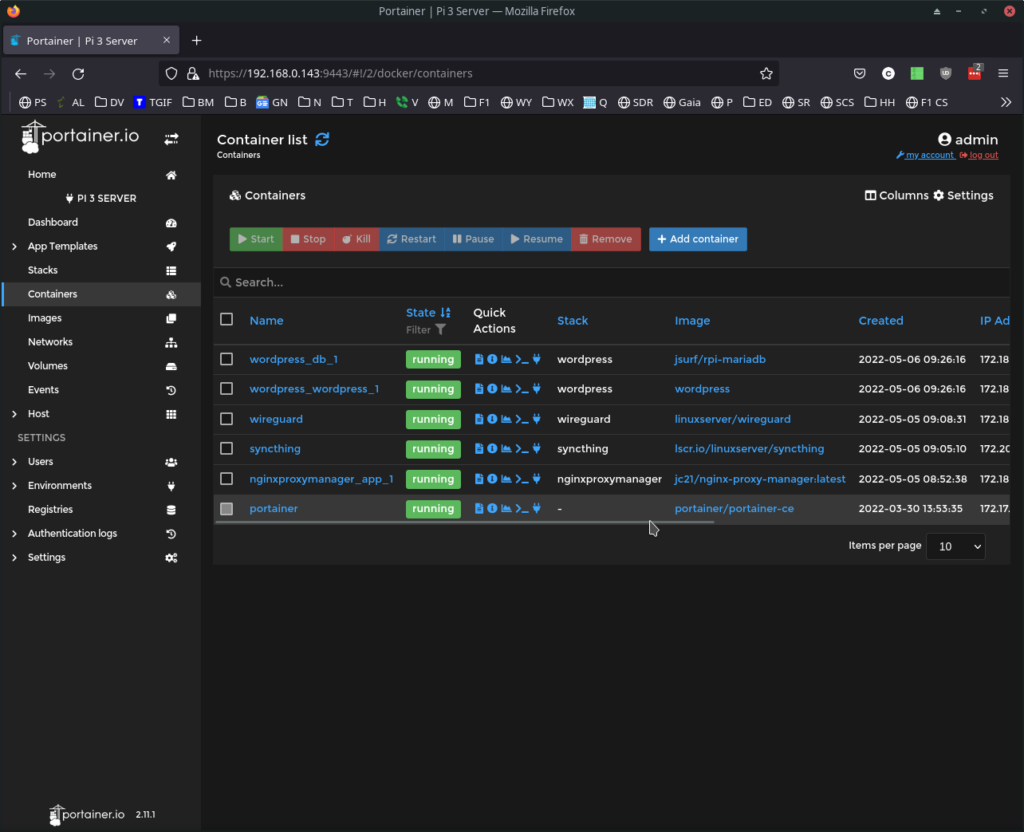Open the Columns selector
The width and height of the screenshot is (1024, 832).
tap(897, 195)
